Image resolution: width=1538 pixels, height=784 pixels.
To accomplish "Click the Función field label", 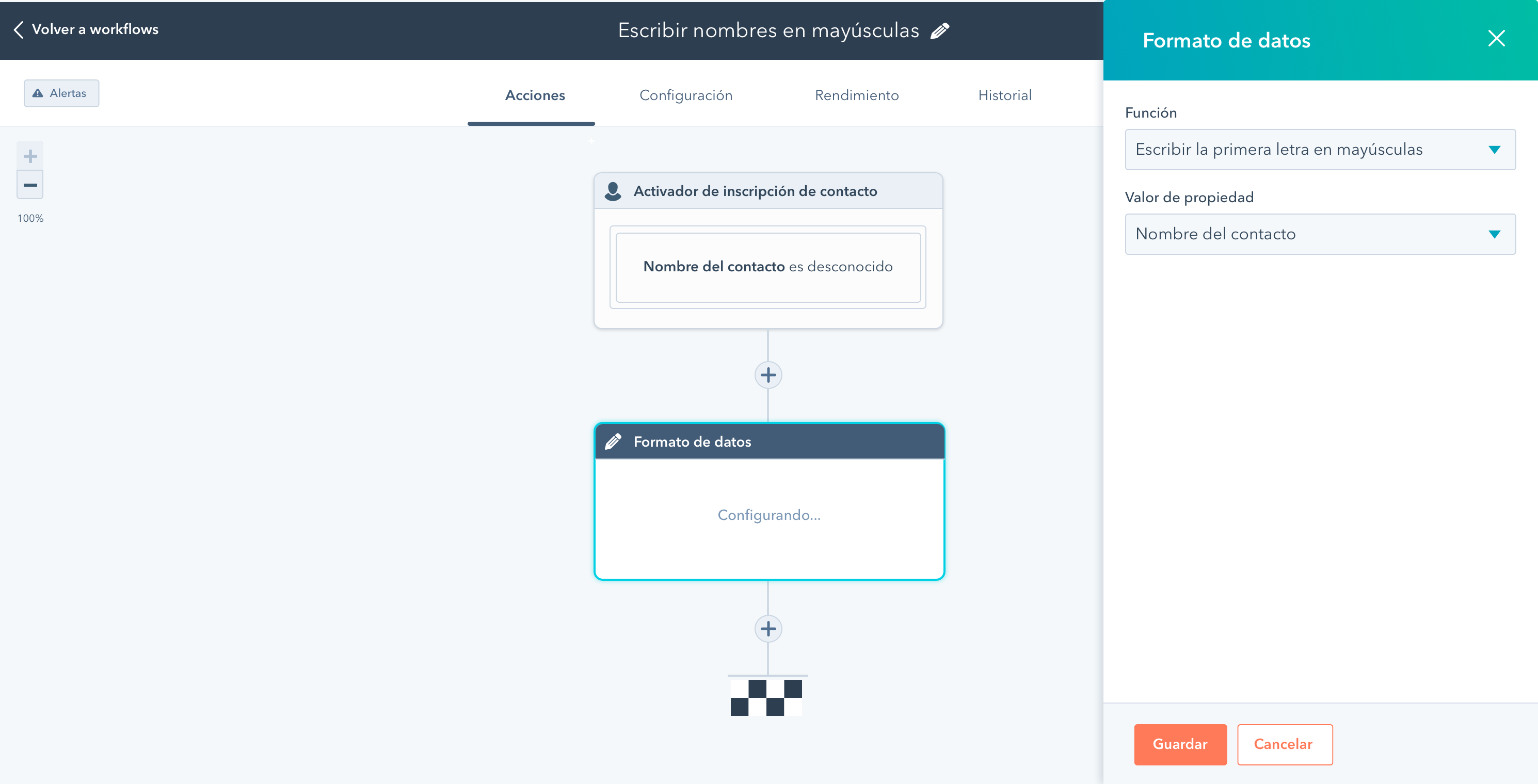I will (x=1150, y=113).
